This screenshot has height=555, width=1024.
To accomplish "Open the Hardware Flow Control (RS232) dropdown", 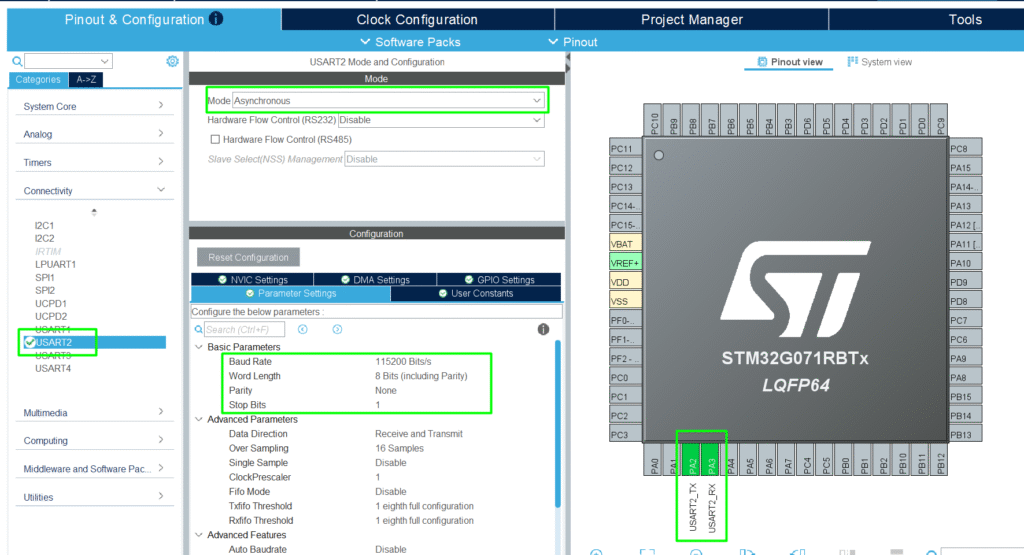I will click(441, 120).
